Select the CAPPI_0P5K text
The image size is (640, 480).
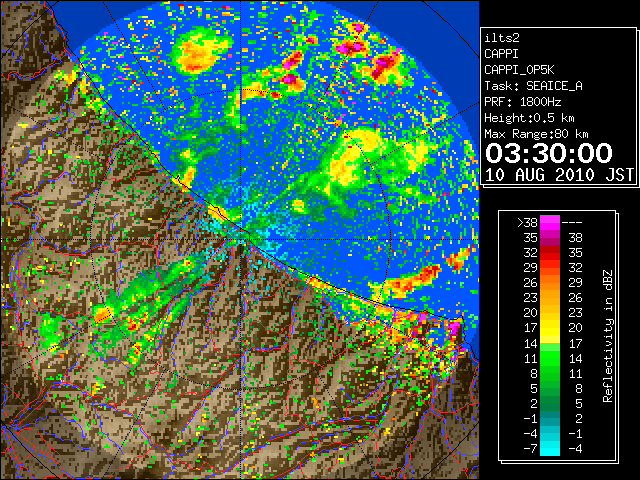519,70
